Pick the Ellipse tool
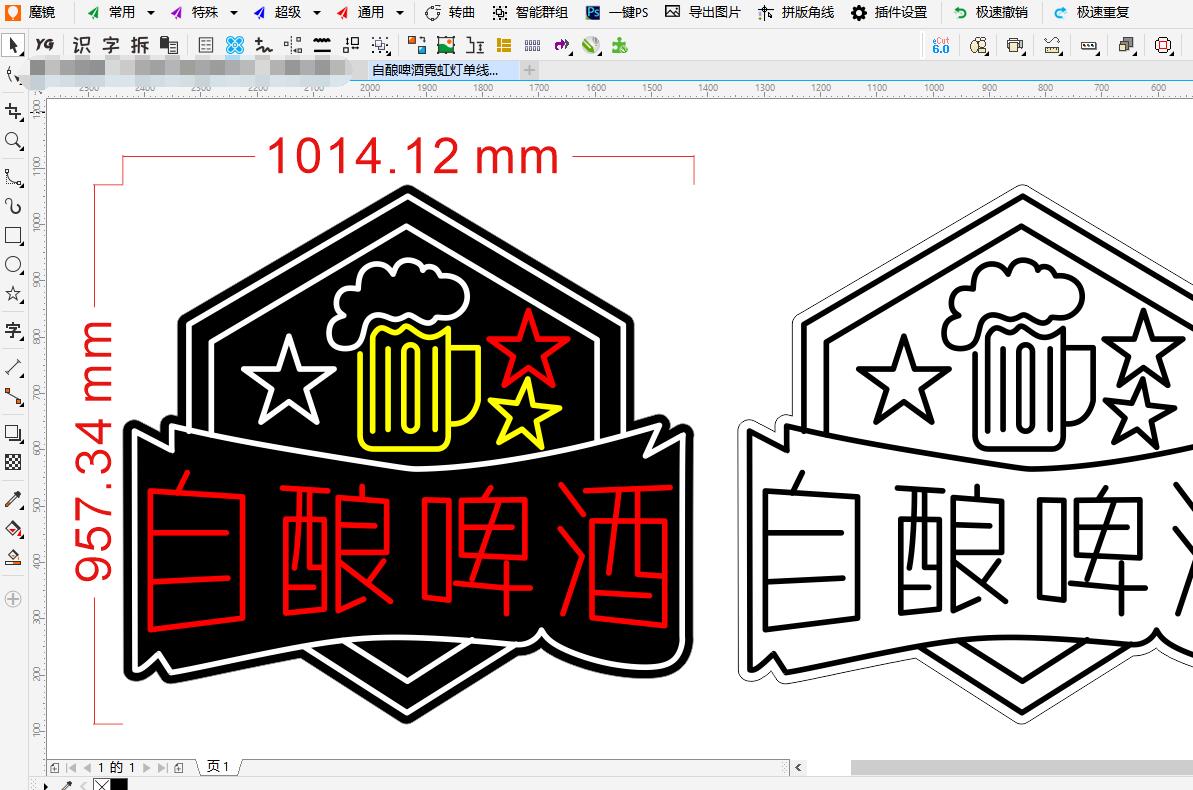 [13, 265]
